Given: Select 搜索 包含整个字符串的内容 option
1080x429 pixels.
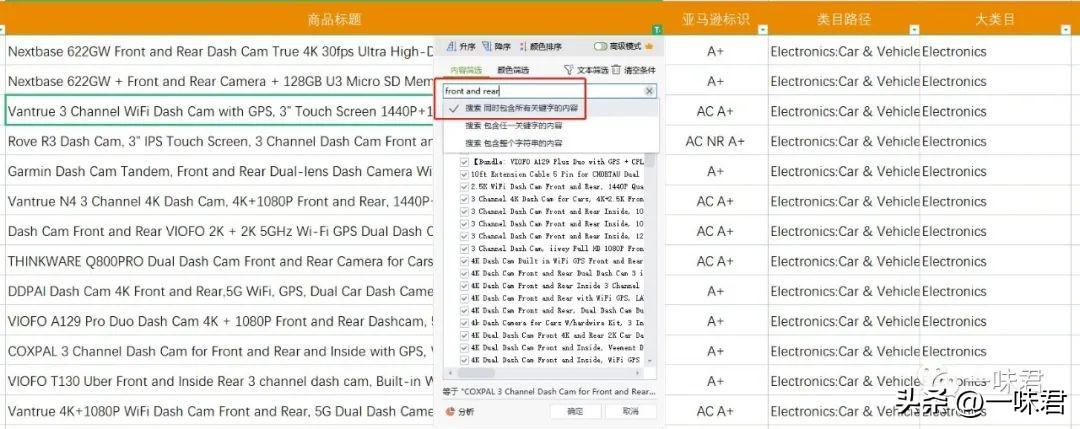Looking at the screenshot, I should 550,143.
